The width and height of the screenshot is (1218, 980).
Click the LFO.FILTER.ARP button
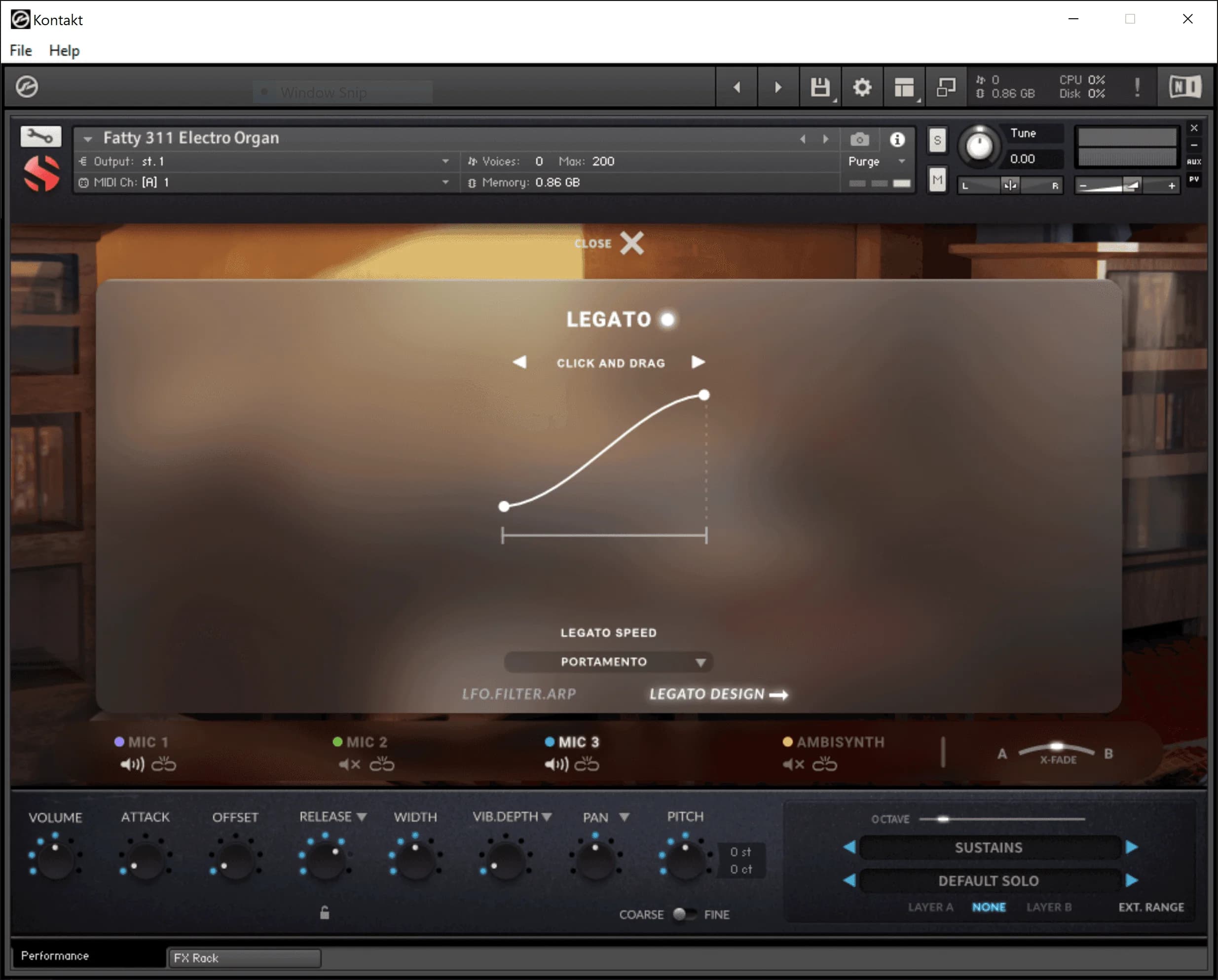[518, 693]
